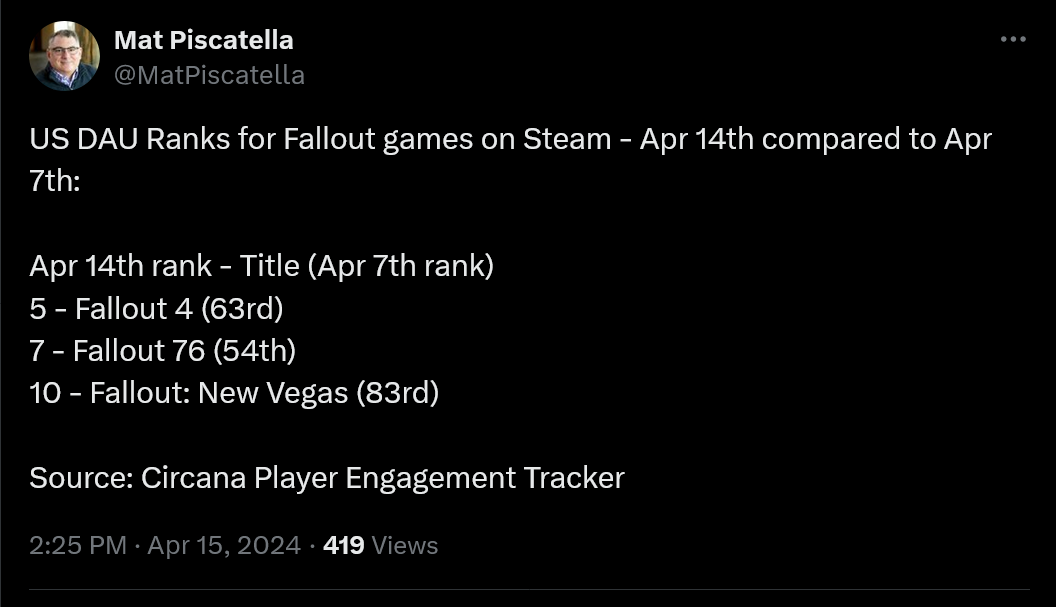Click the @MatPiscatella handle
Image resolution: width=1056 pixels, height=607 pixels.
click(x=210, y=74)
